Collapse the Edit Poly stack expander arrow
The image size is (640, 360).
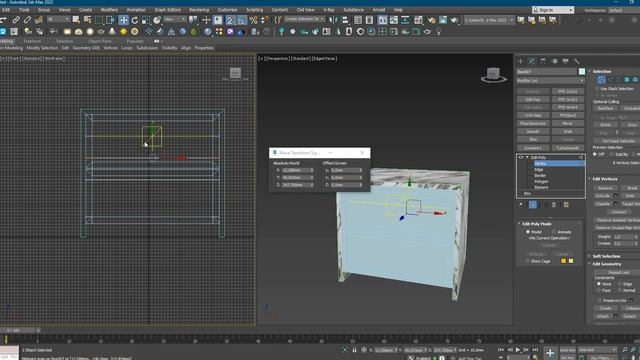[x=527, y=157]
